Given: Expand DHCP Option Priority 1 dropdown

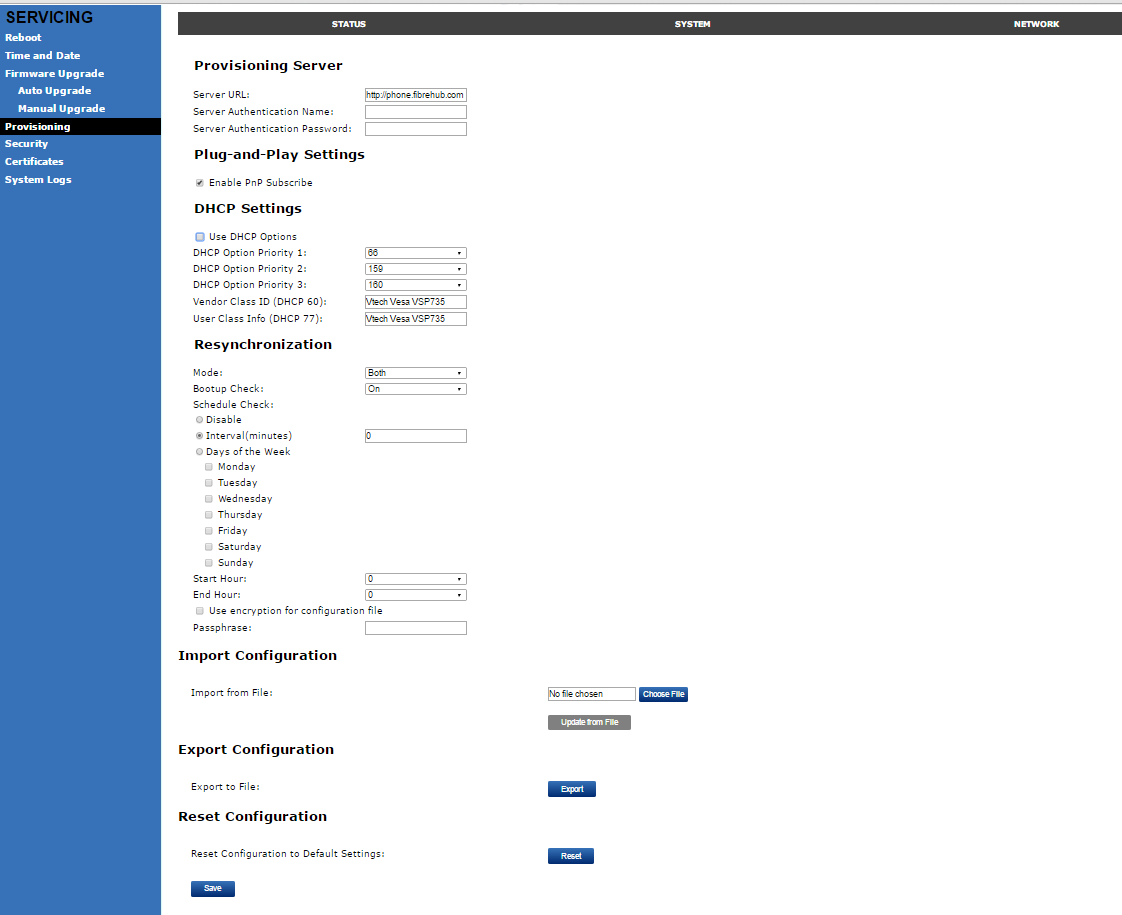Looking at the screenshot, I should pos(415,253).
